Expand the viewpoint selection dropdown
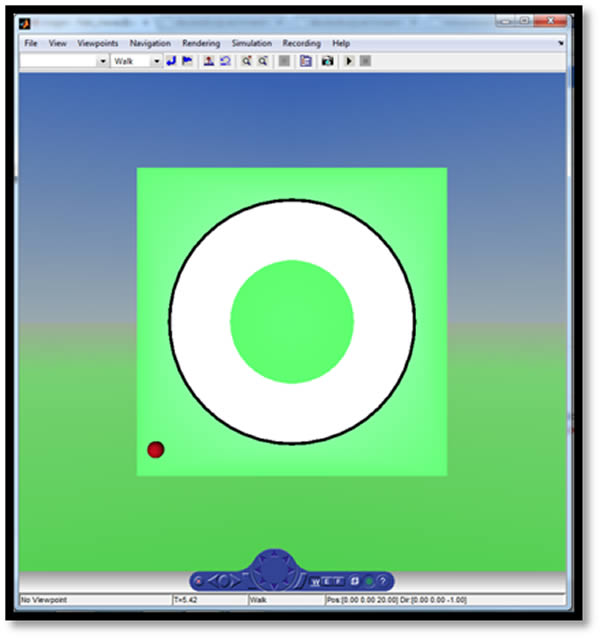Screen dimensions: 600x638 pyautogui.click(x=102, y=61)
